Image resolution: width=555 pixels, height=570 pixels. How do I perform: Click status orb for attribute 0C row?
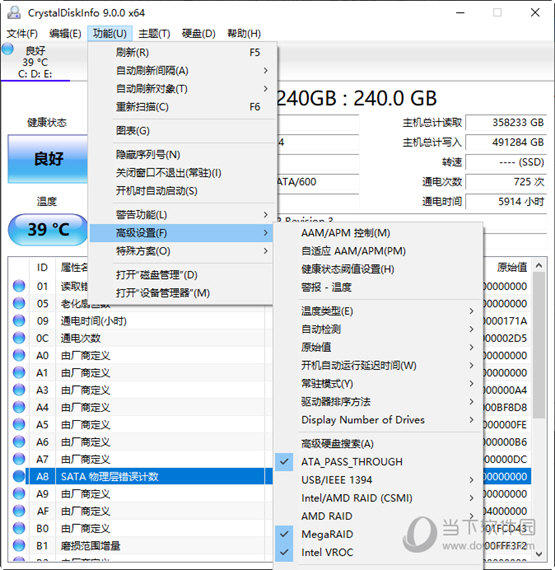[19, 338]
